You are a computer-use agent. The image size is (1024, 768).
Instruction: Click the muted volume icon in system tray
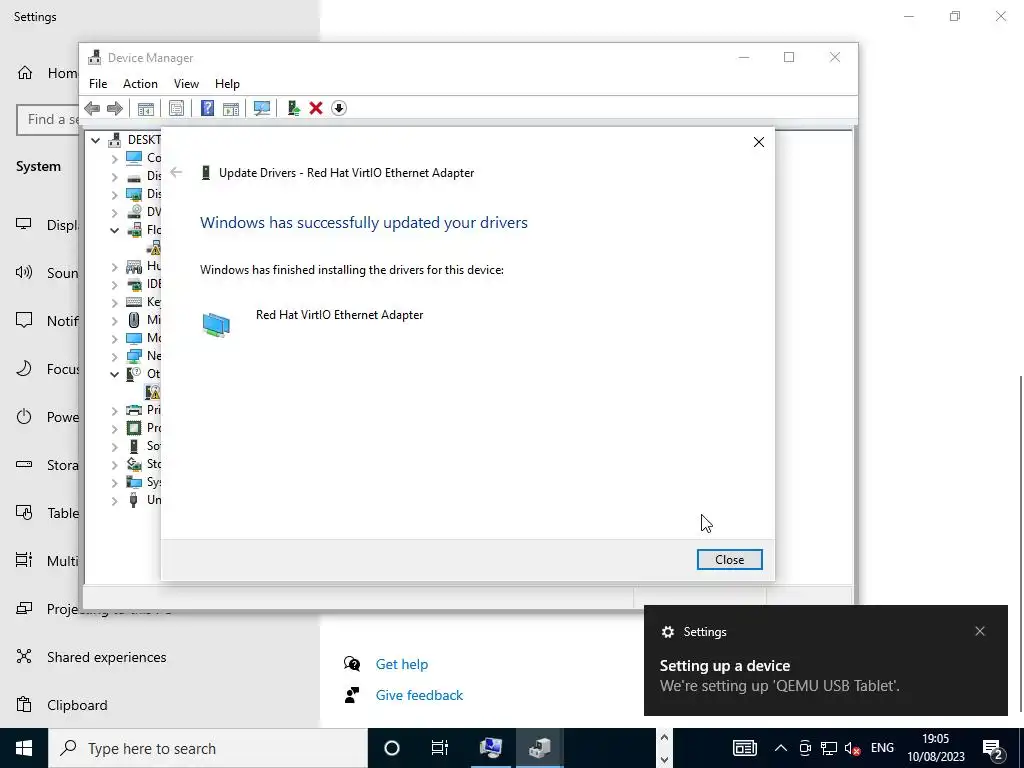852,748
